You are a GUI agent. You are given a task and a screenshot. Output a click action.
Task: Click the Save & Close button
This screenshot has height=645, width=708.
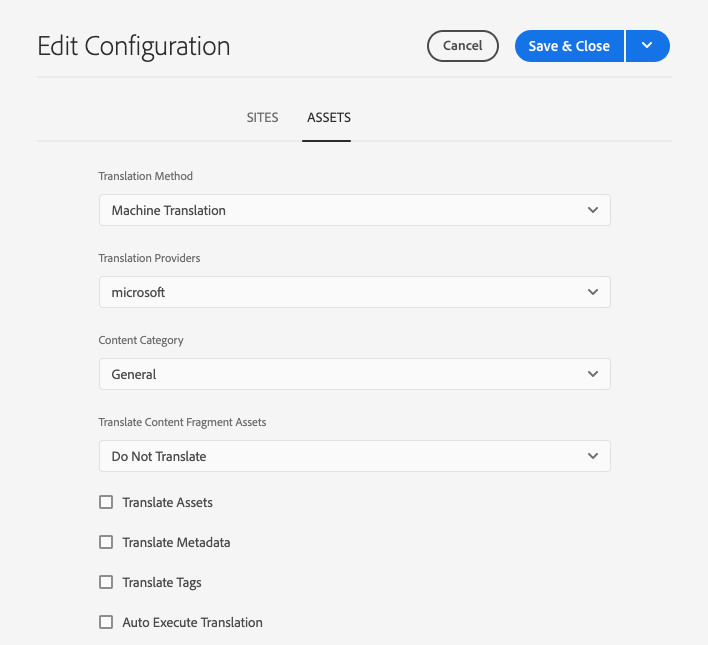point(569,46)
